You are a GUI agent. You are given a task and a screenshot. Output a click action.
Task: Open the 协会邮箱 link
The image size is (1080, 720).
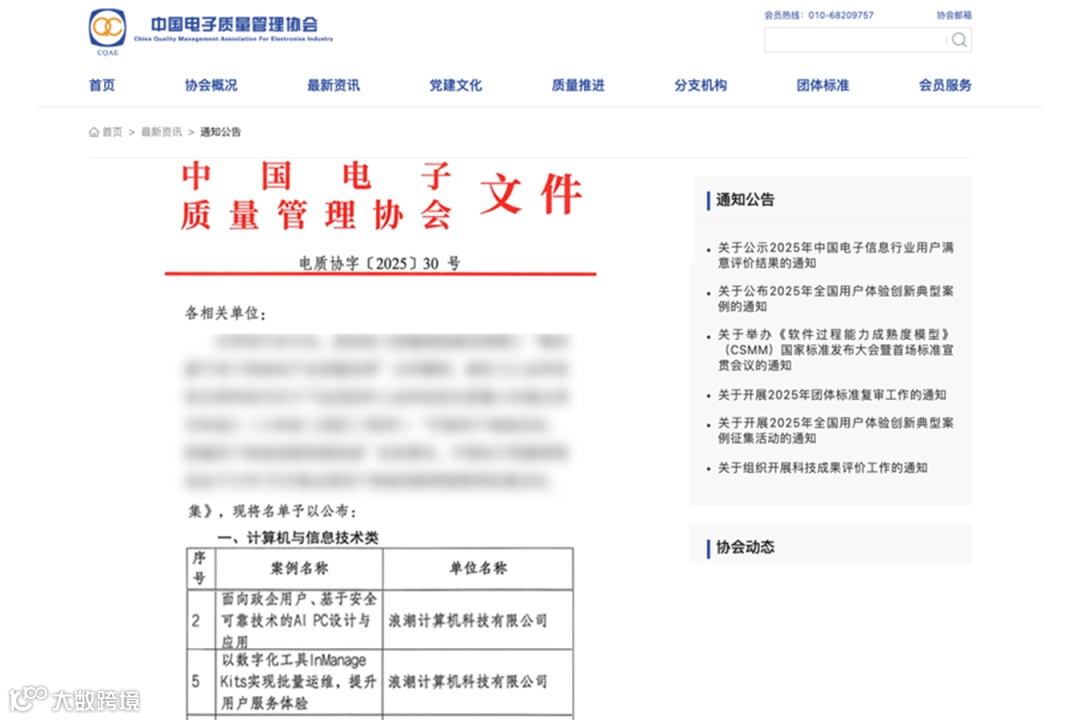[x=954, y=14]
